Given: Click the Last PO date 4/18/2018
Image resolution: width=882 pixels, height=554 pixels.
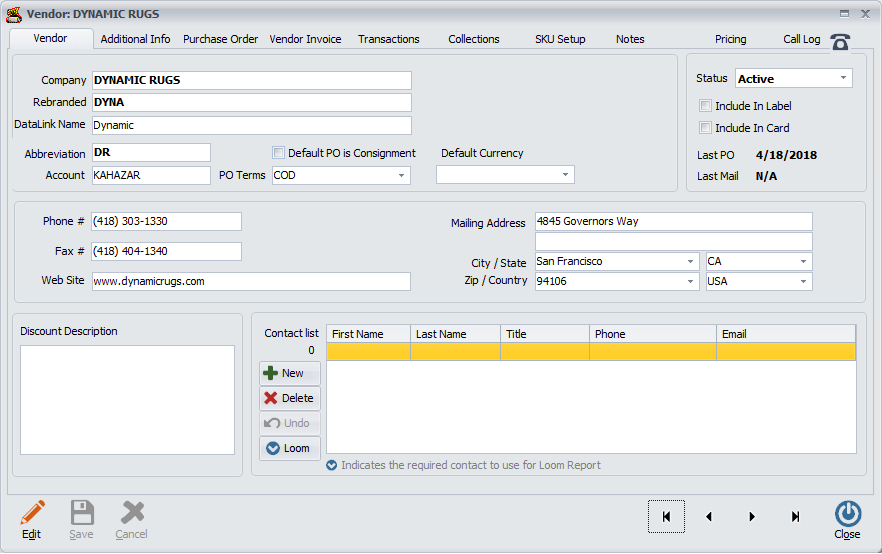Looking at the screenshot, I should click(x=786, y=155).
